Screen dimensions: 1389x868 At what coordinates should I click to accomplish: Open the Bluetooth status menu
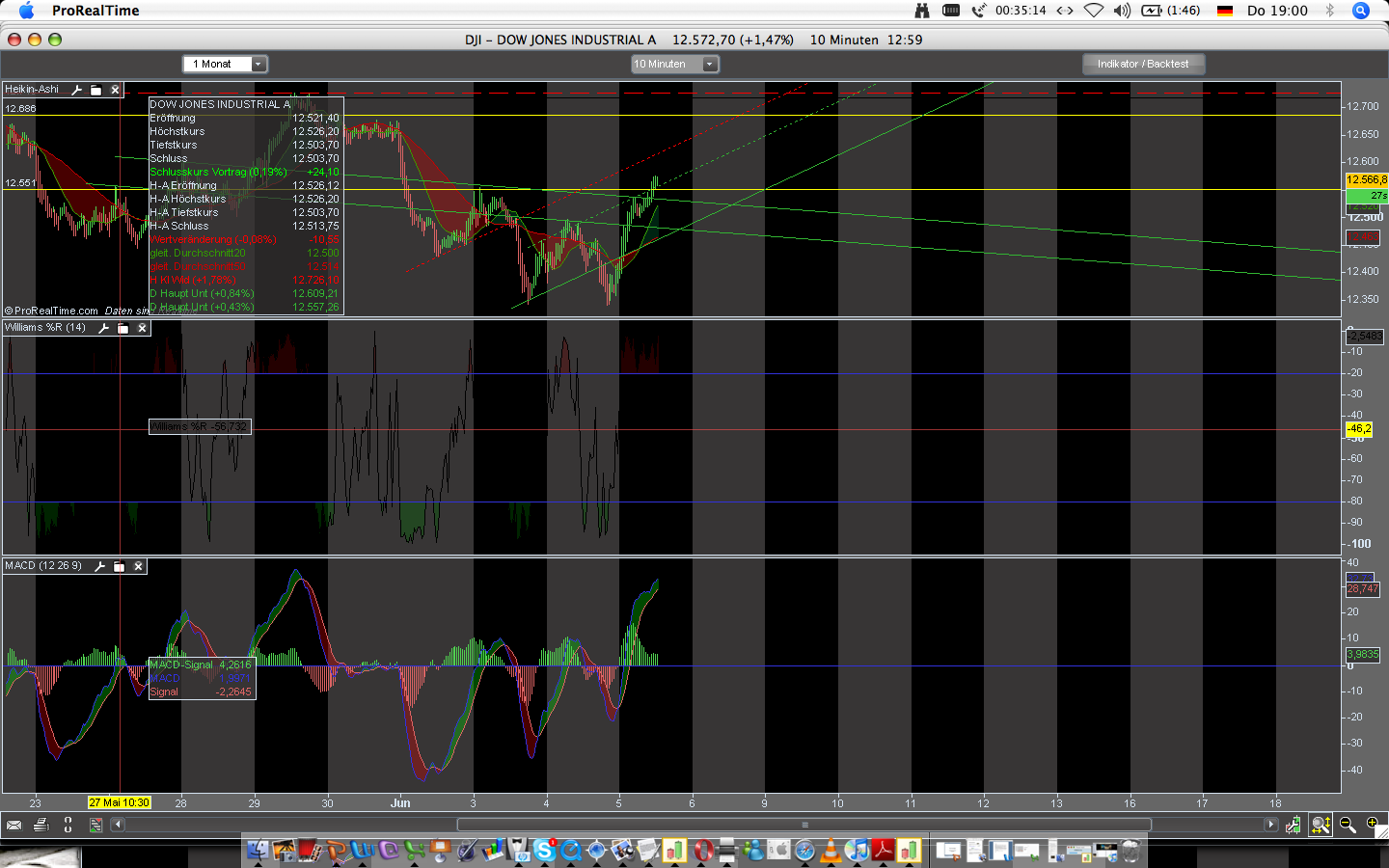tap(1329, 11)
